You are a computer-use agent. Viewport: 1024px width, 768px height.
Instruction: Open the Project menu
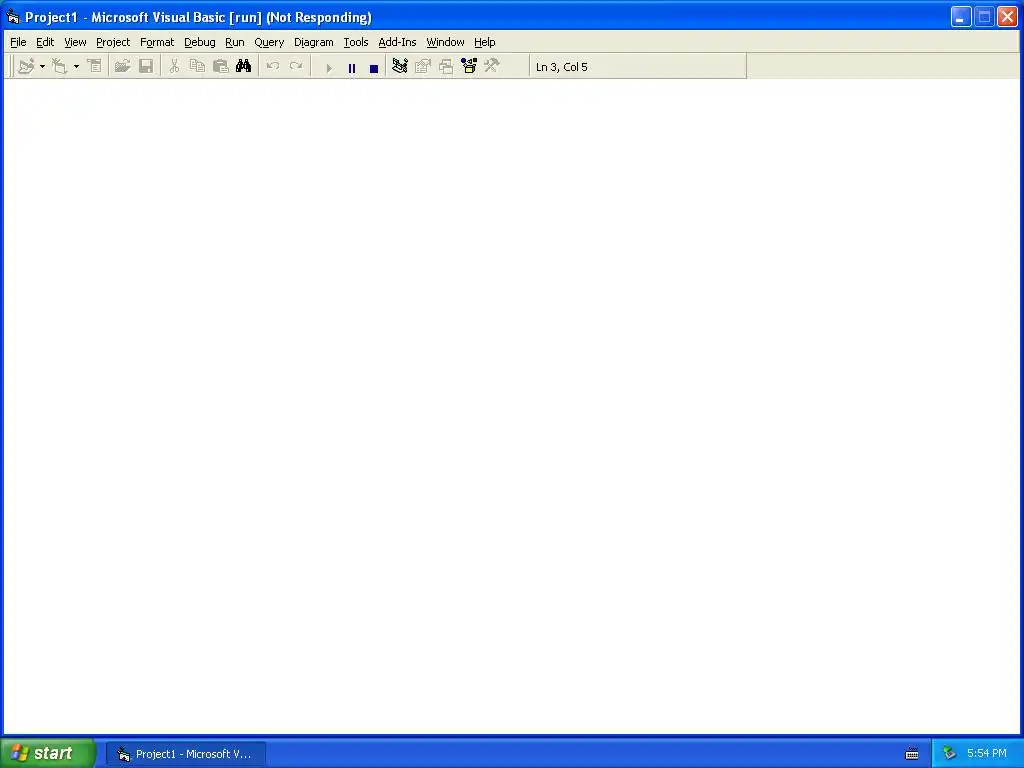pyautogui.click(x=113, y=42)
